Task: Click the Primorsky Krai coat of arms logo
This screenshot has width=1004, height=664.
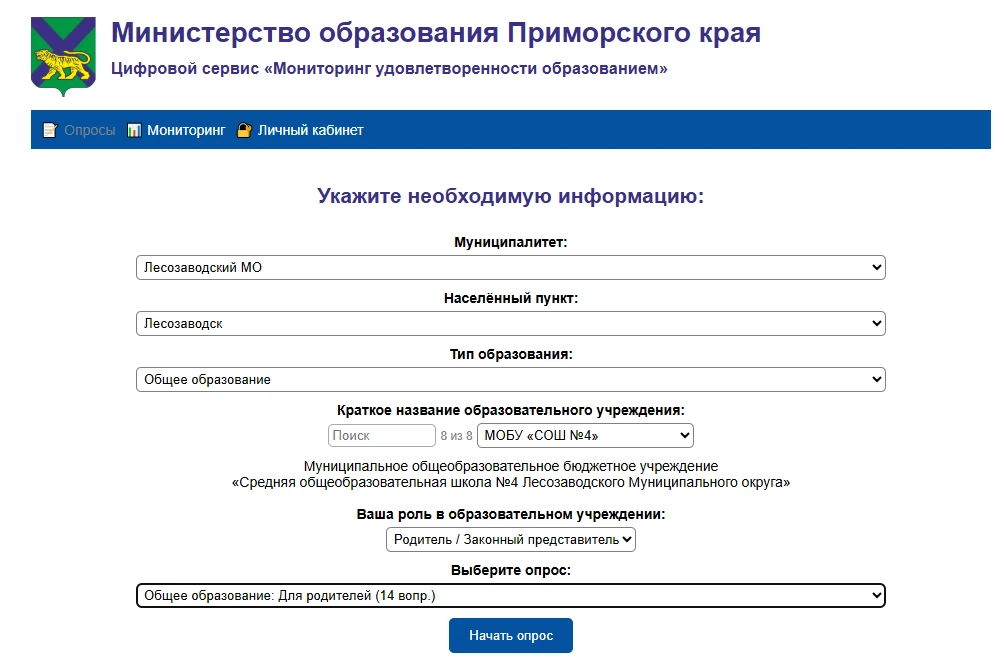Action: pyautogui.click(x=63, y=56)
